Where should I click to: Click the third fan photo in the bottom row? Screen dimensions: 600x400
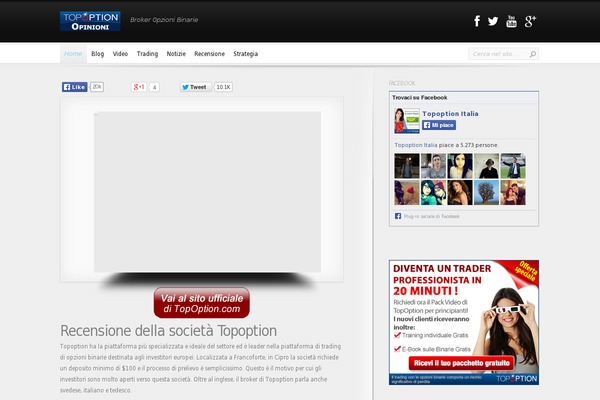click(460, 193)
